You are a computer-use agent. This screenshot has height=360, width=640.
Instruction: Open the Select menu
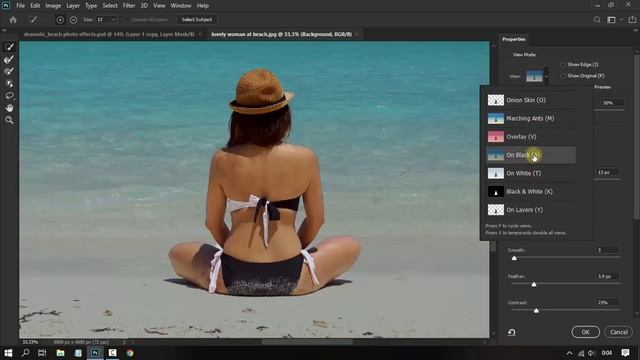[110, 6]
